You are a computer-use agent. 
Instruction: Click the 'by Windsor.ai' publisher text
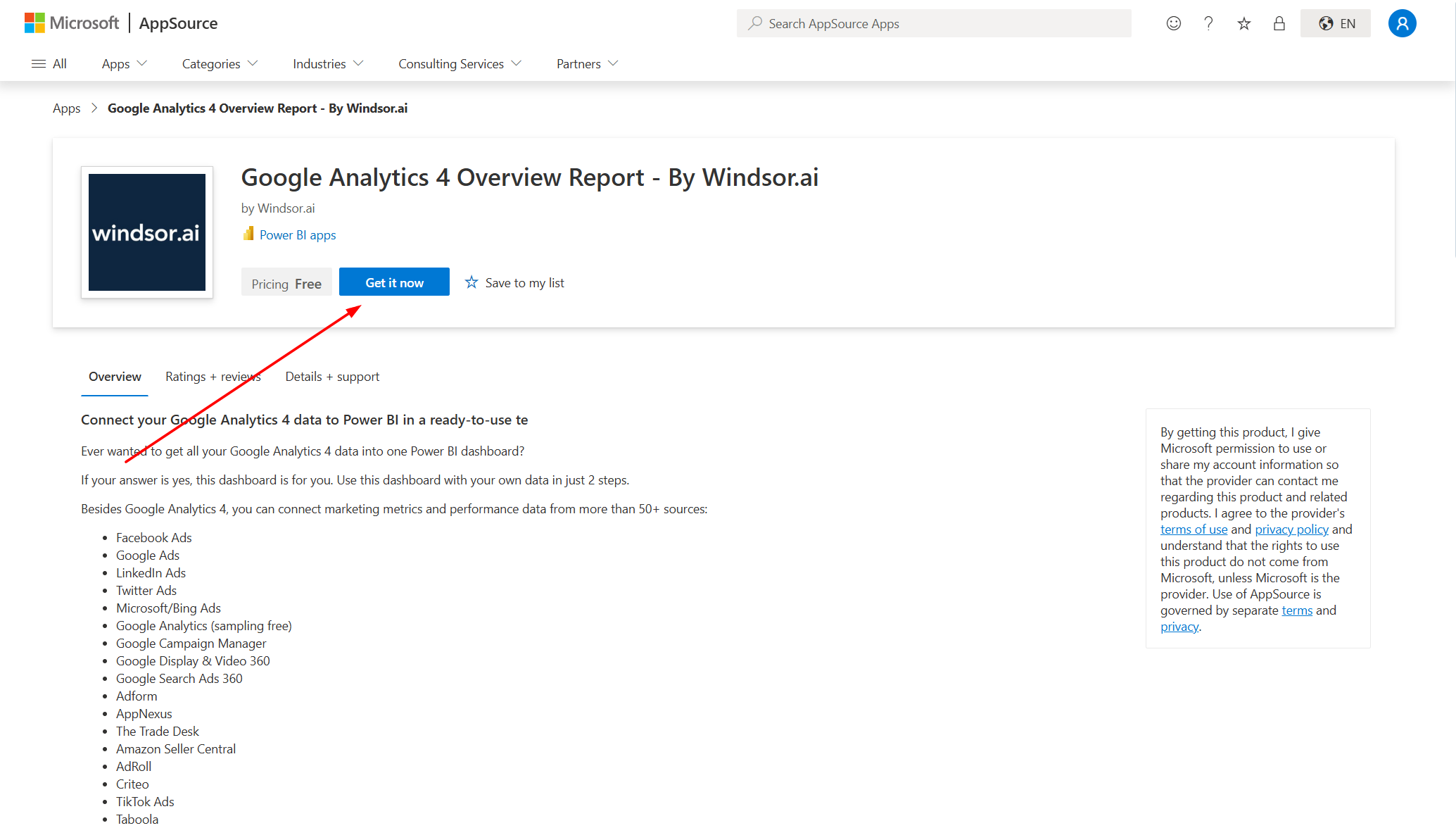278,208
